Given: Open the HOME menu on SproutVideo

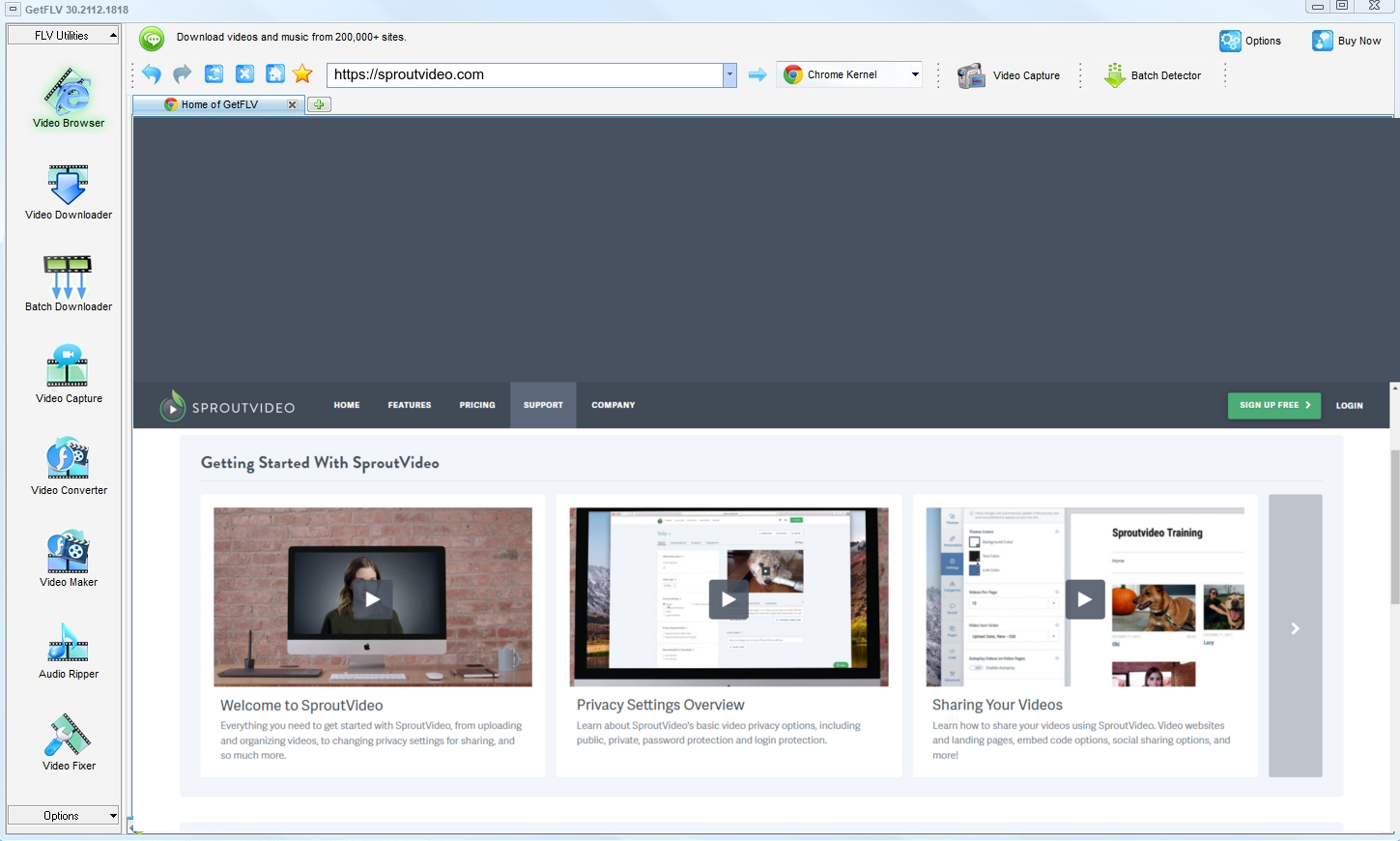Looking at the screenshot, I should (347, 405).
